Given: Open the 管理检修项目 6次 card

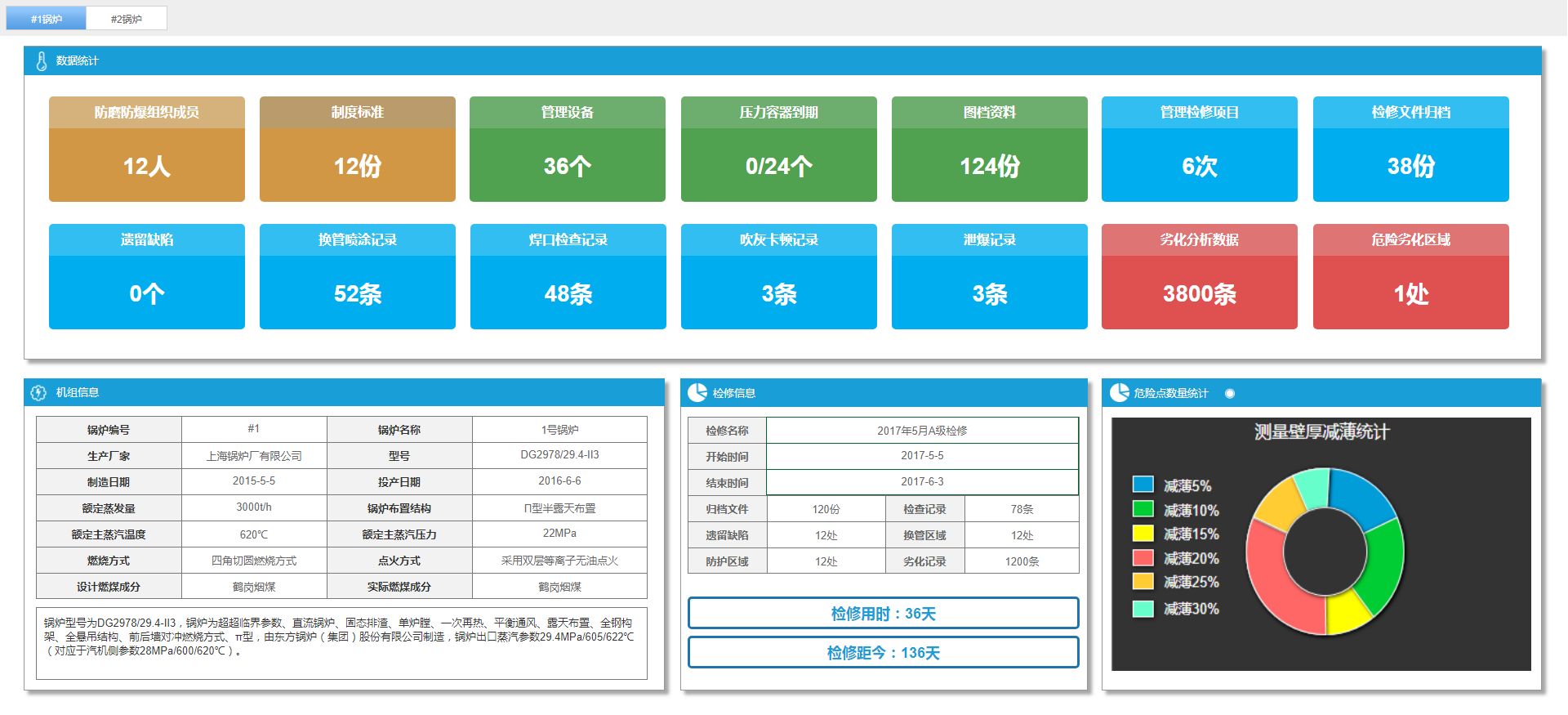Looking at the screenshot, I should (x=1200, y=149).
